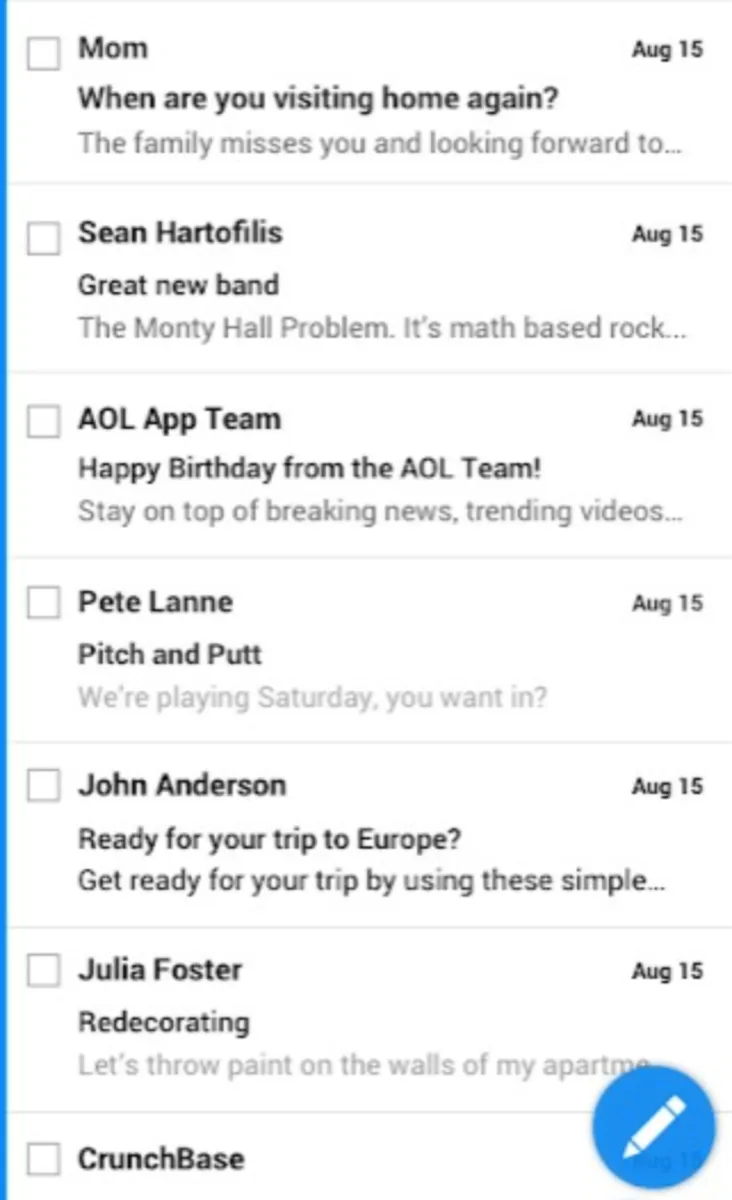
Task: Open the "Redecorating" email subject
Action: [164, 1022]
